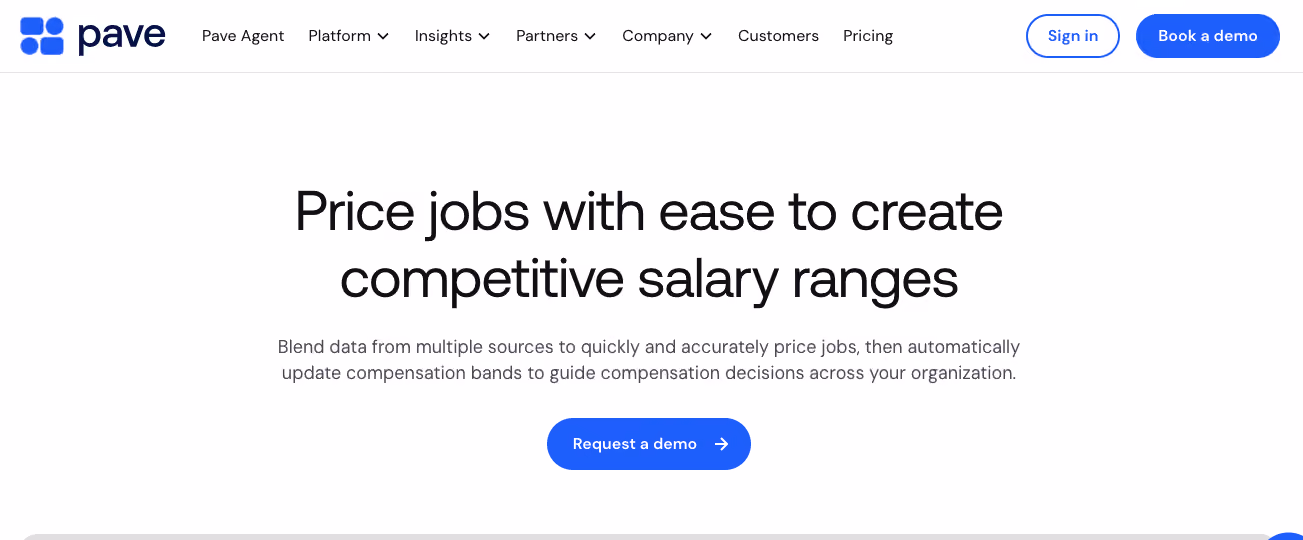
Task: Expand the chevron beside Company
Action: (x=706, y=36)
